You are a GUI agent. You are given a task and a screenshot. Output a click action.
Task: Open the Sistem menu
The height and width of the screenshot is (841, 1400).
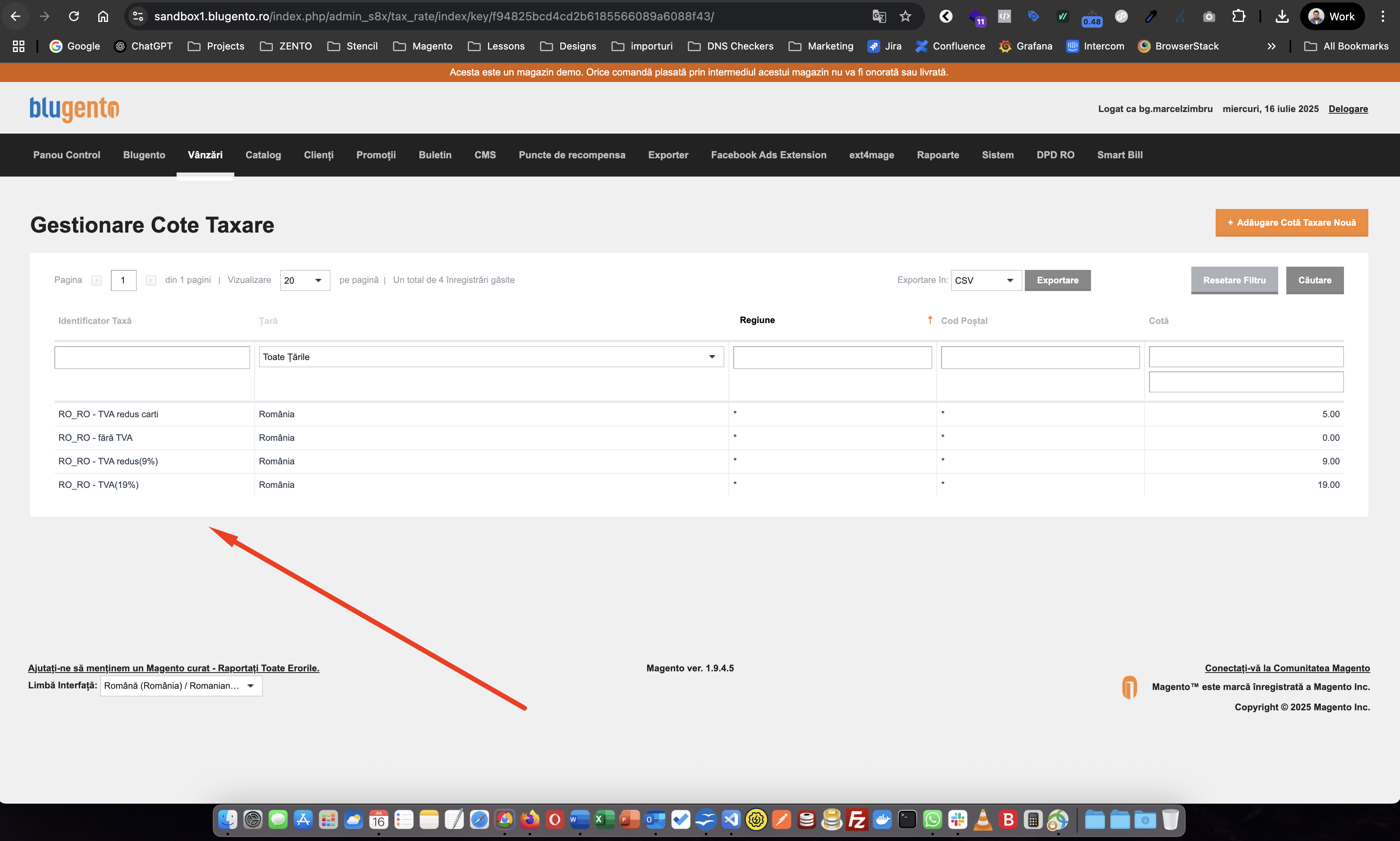coord(998,155)
